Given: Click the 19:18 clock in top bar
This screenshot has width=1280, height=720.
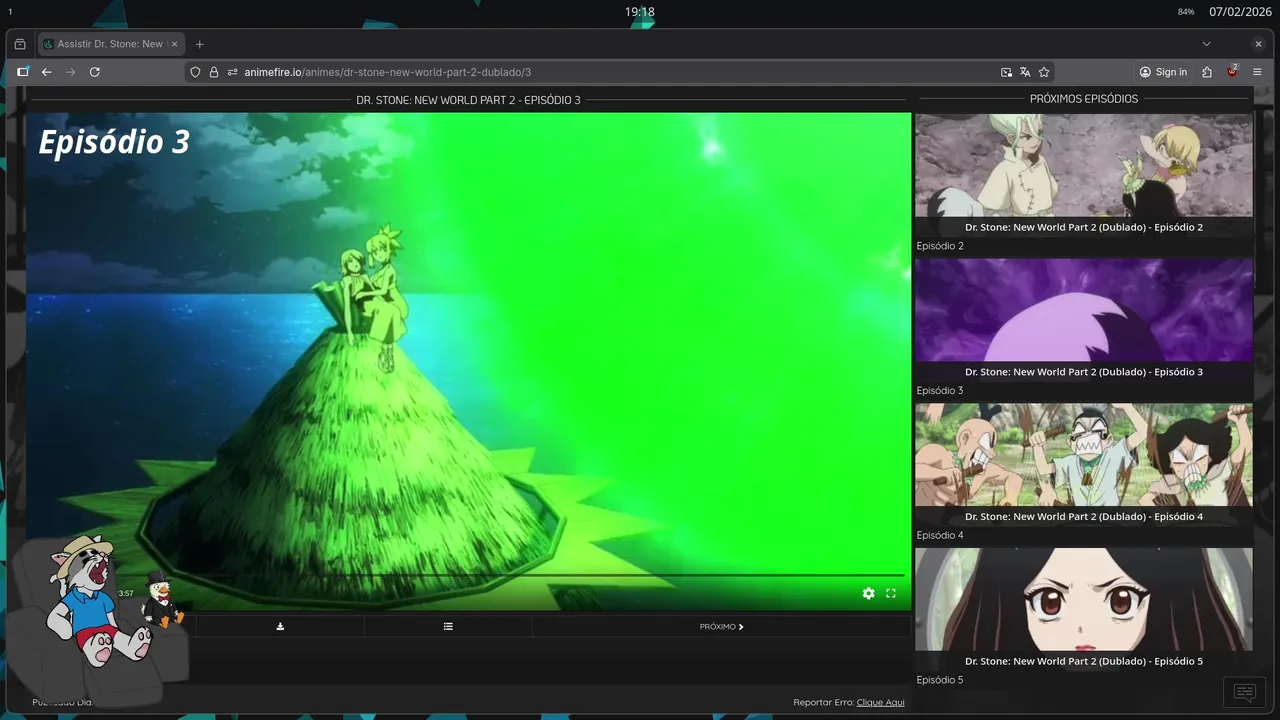Looking at the screenshot, I should tap(640, 12).
